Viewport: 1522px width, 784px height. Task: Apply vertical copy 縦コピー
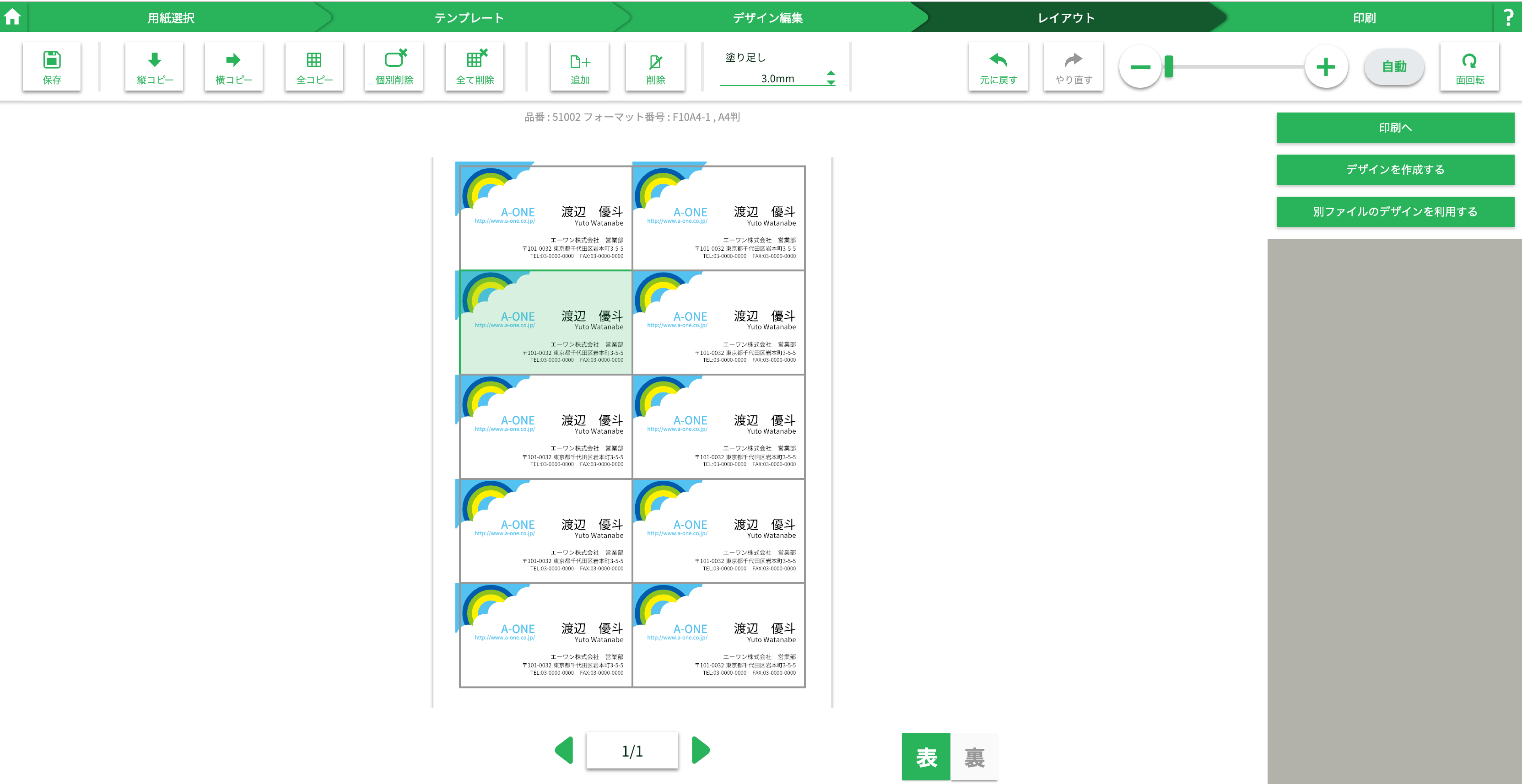(155, 67)
